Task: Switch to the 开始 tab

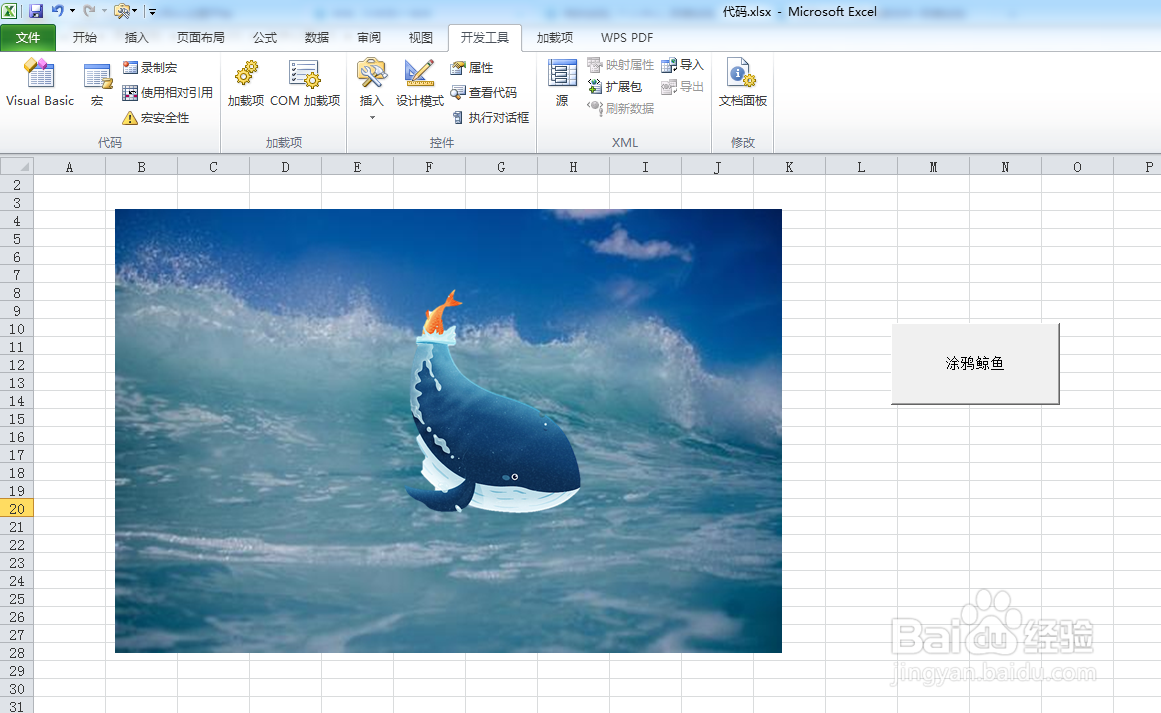Action: pos(84,38)
